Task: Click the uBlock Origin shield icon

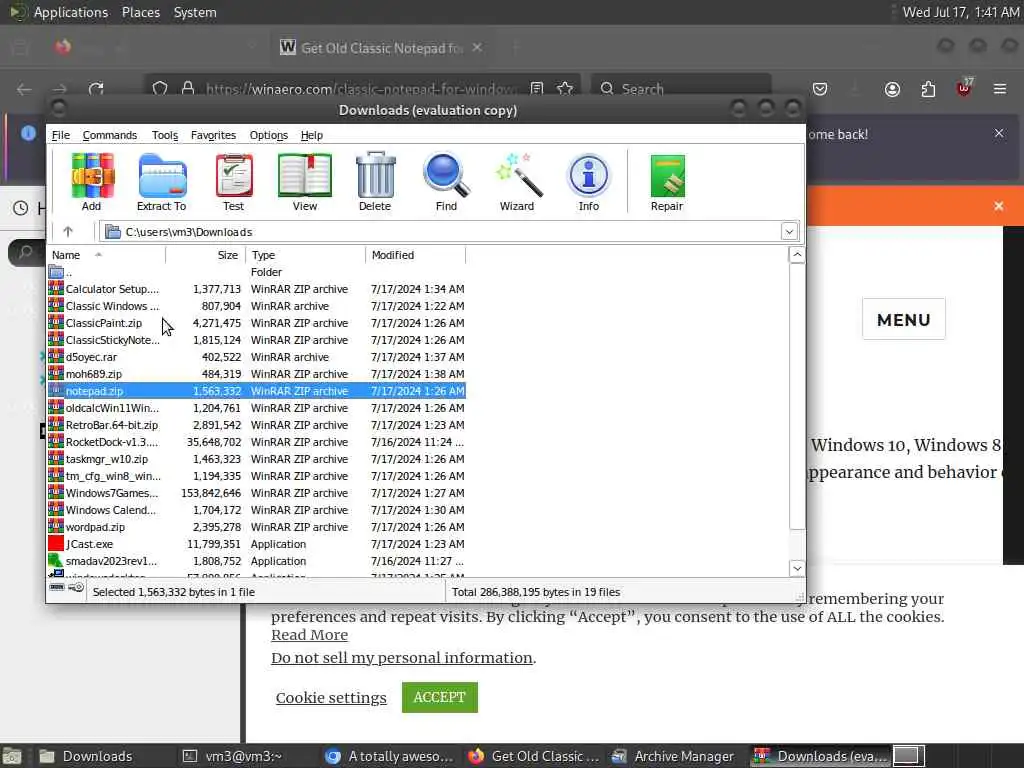Action: point(964,88)
